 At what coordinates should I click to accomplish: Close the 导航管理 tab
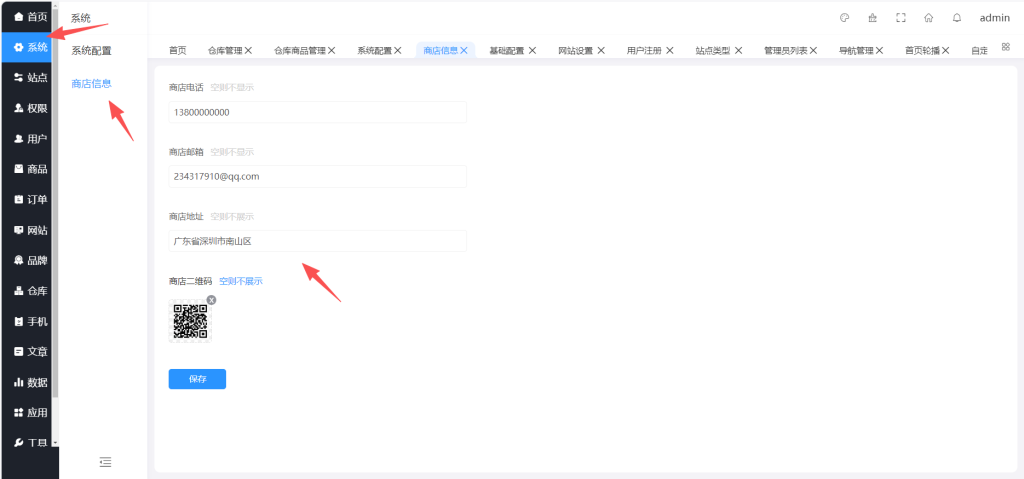879,50
